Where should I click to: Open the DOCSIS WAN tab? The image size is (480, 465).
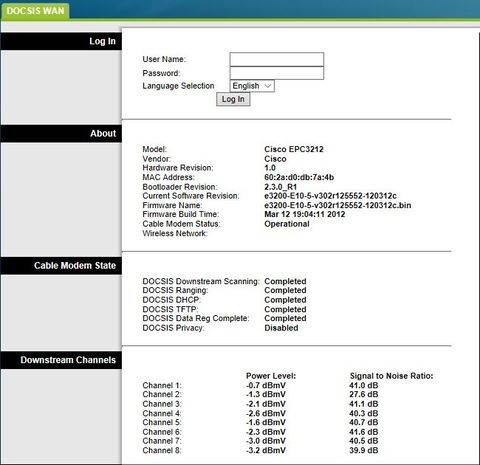[35, 11]
